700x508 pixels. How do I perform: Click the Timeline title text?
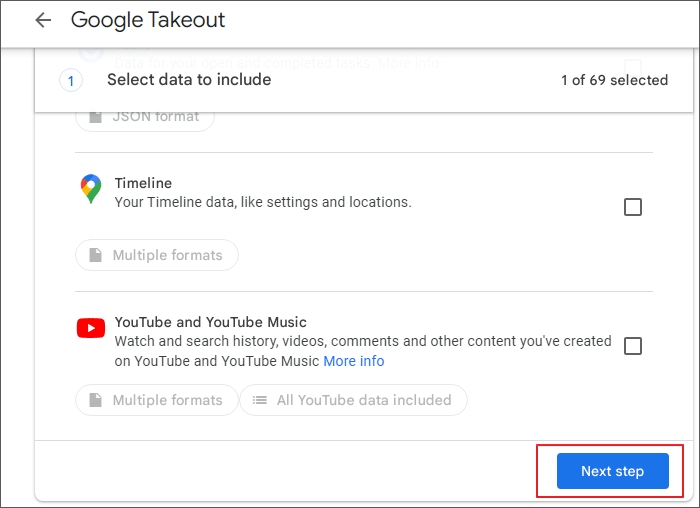[143, 183]
